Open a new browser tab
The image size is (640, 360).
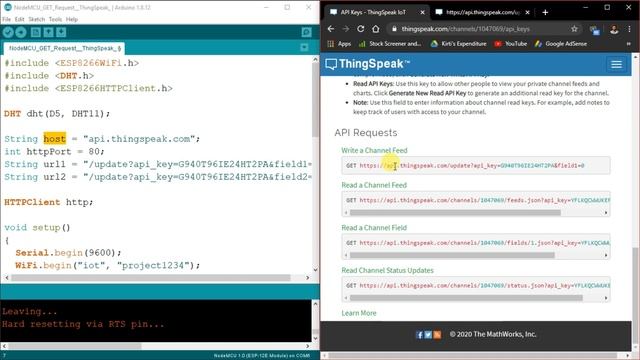click(545, 12)
